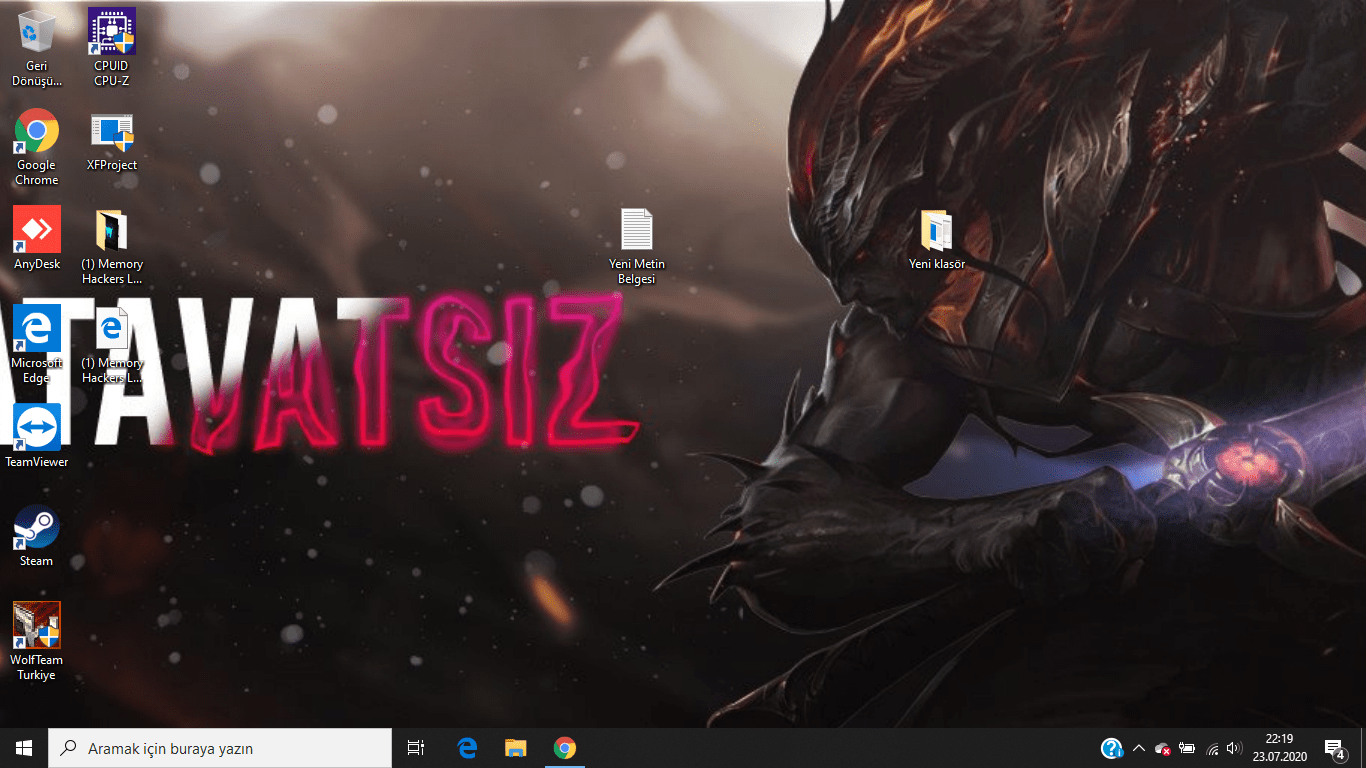1366x768 pixels.
Task: Select the AnyDesk desktop shortcut
Action: coord(37,240)
